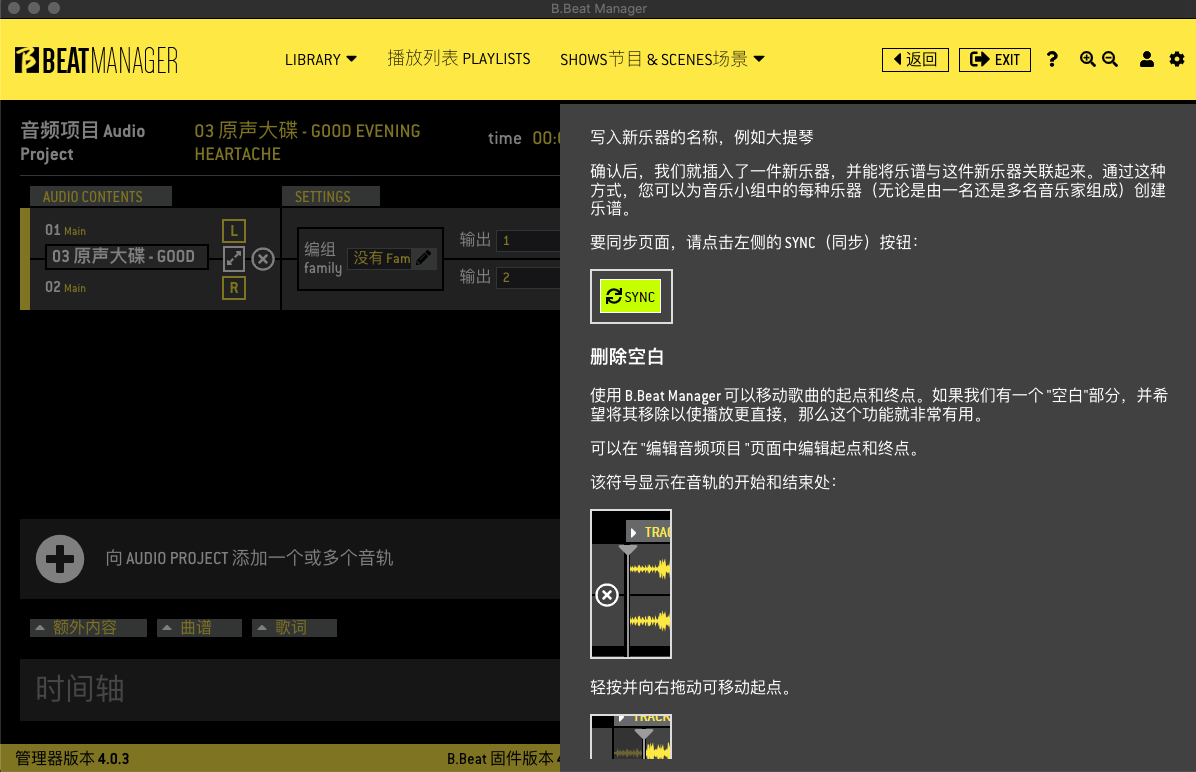
Task: Click the zoom in magnifier icon
Action: 1088,60
